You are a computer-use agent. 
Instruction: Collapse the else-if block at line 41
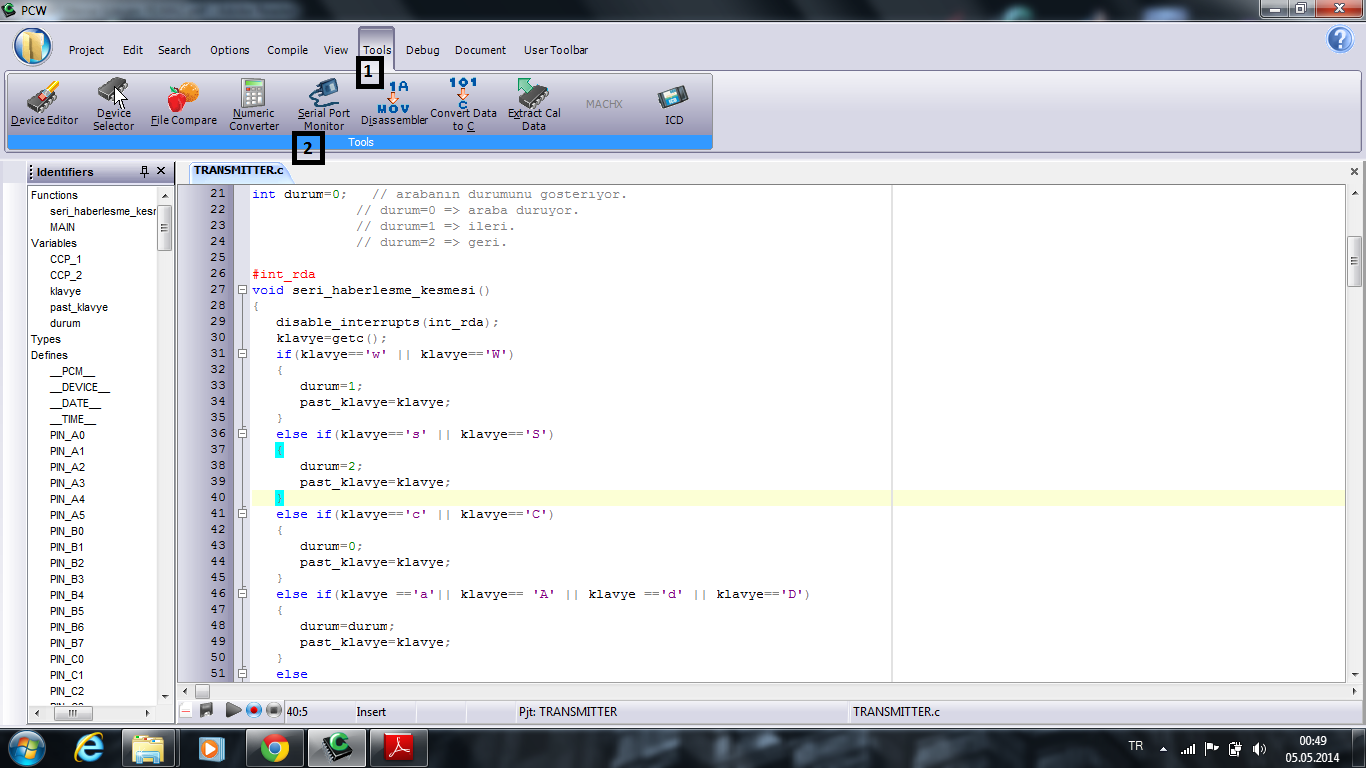pos(242,514)
